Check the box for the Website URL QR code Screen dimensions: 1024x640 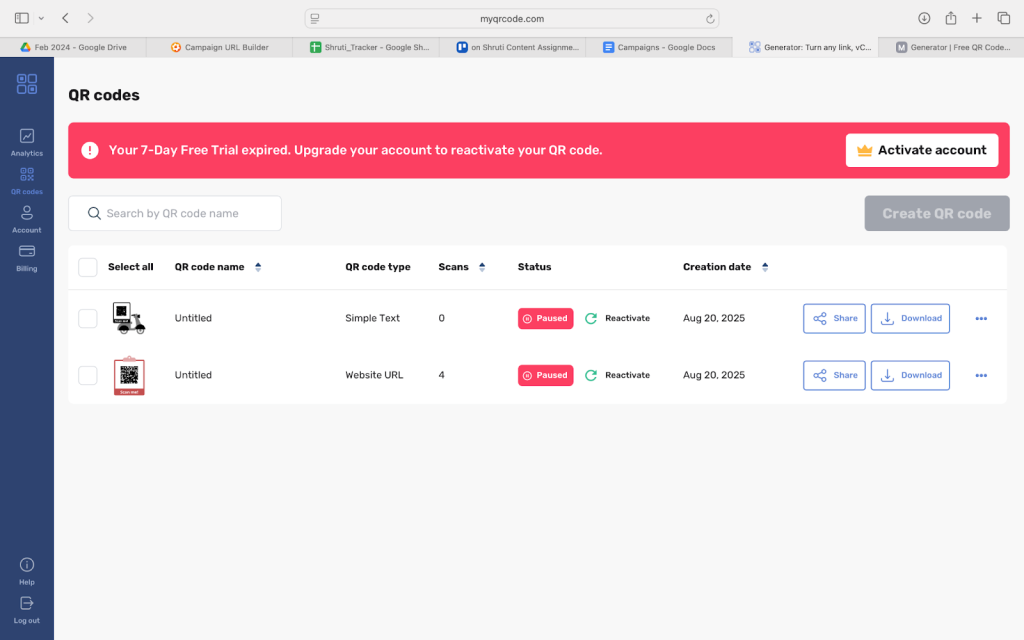88,375
